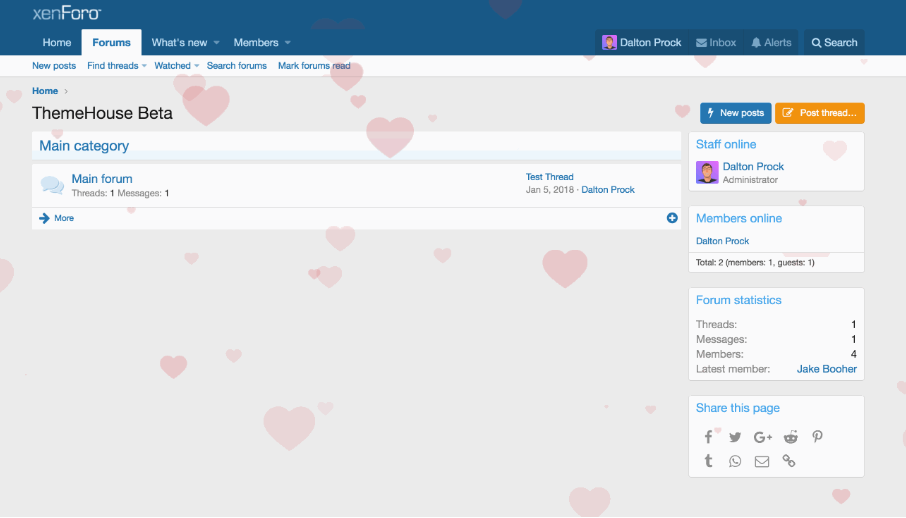Open the Alerts bell in header
Image resolution: width=906 pixels, height=518 pixels.
tap(771, 43)
